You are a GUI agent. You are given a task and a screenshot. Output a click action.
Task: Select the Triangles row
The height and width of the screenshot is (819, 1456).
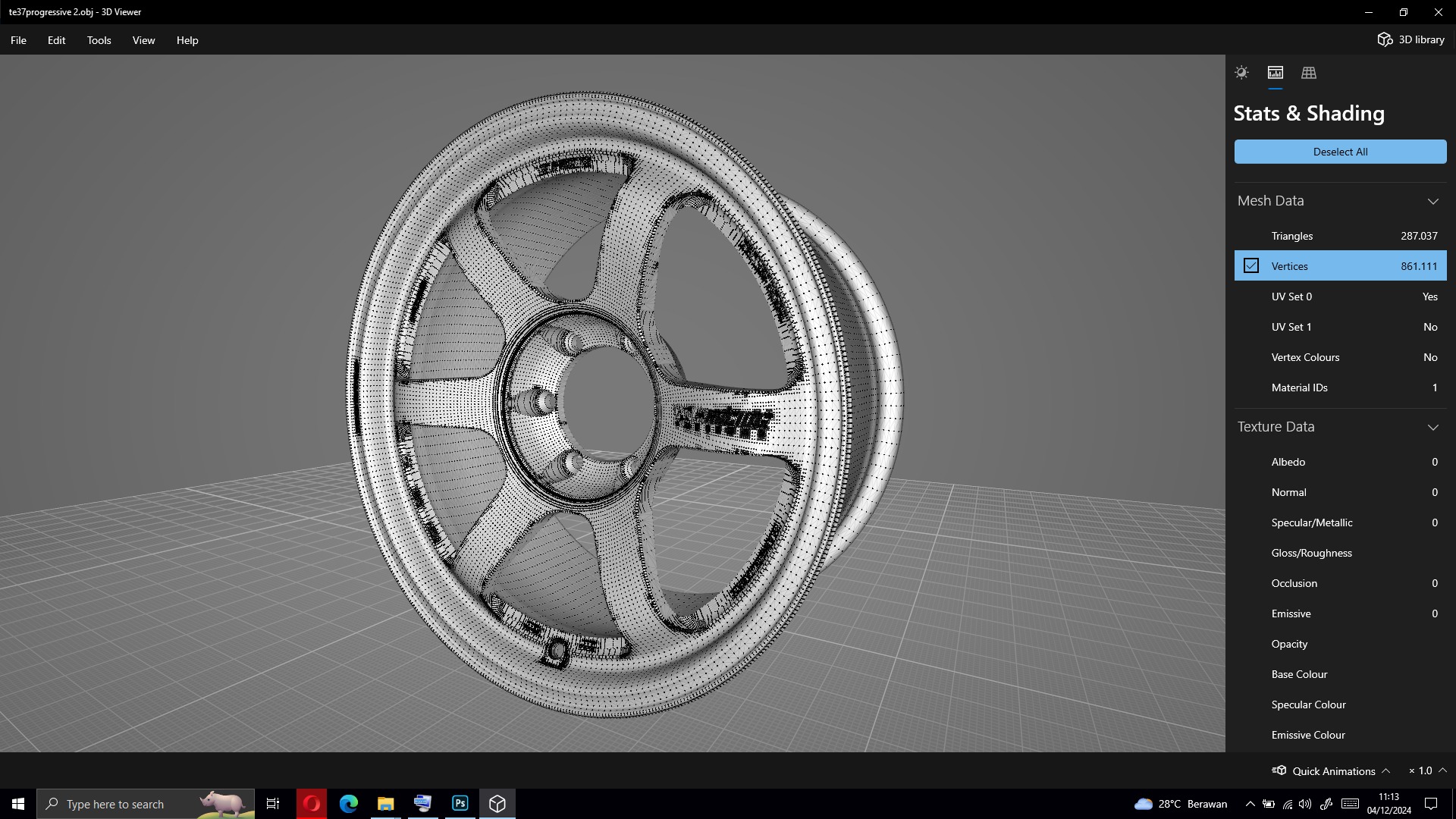tap(1340, 236)
